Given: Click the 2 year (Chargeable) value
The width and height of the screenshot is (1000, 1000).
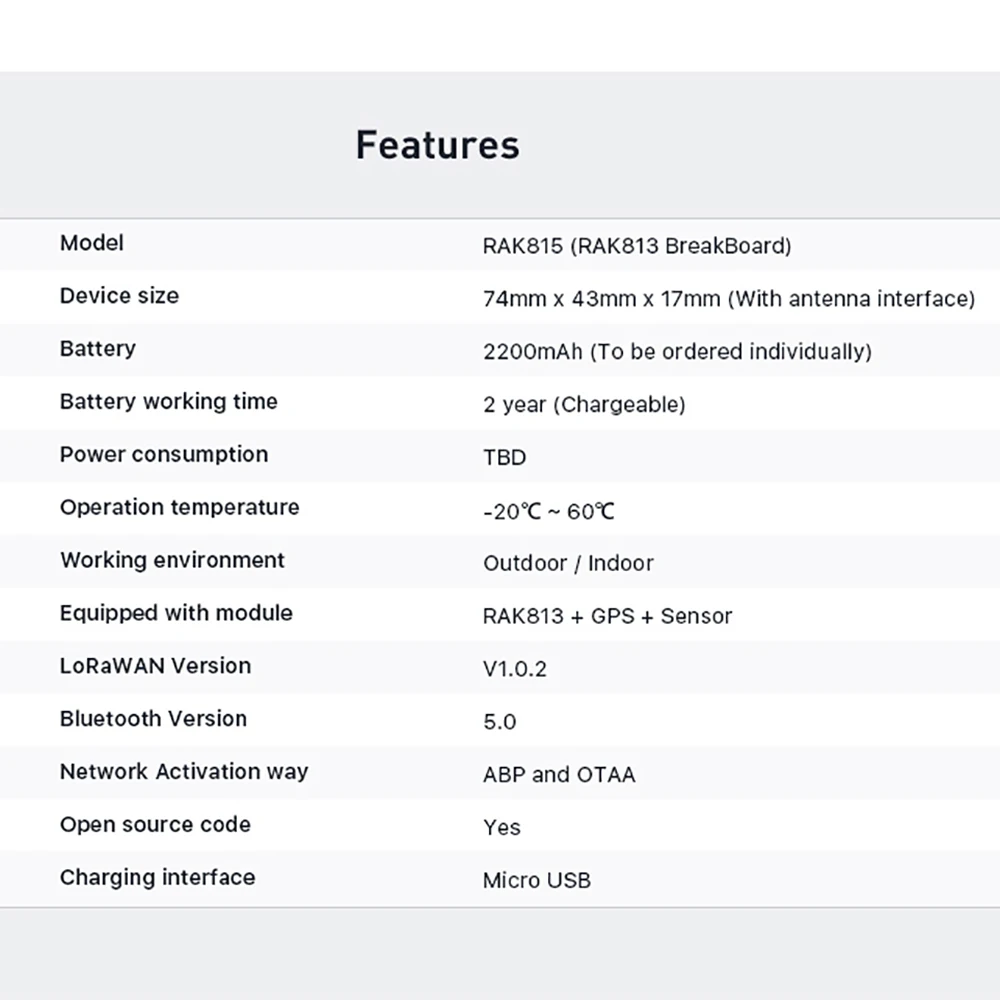Looking at the screenshot, I should tap(584, 404).
